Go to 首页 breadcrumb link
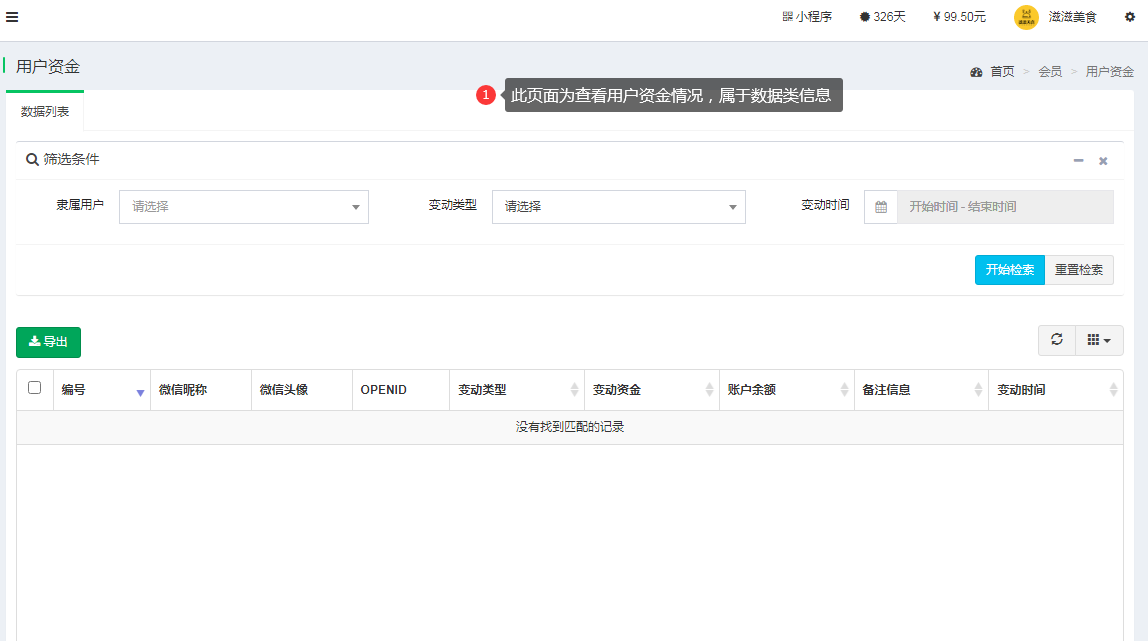 click(1002, 72)
